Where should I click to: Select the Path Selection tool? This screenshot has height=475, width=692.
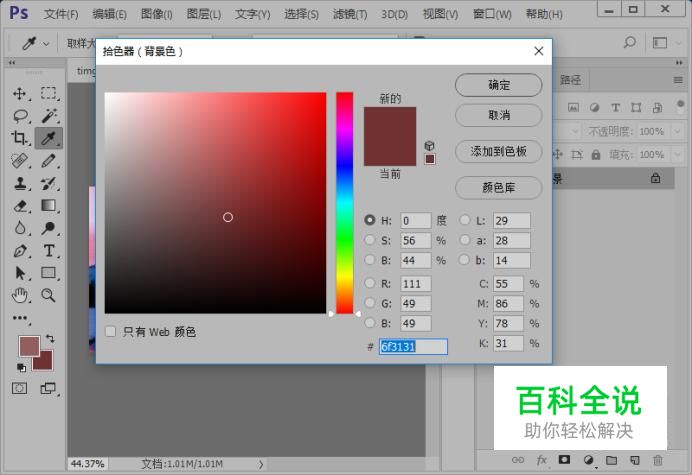(19, 273)
